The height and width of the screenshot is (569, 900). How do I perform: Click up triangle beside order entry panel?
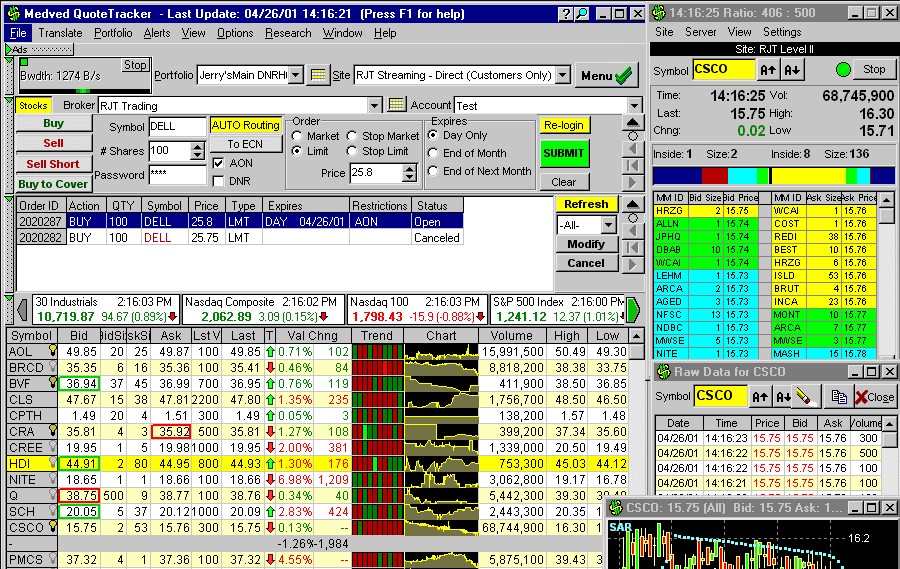(633, 122)
